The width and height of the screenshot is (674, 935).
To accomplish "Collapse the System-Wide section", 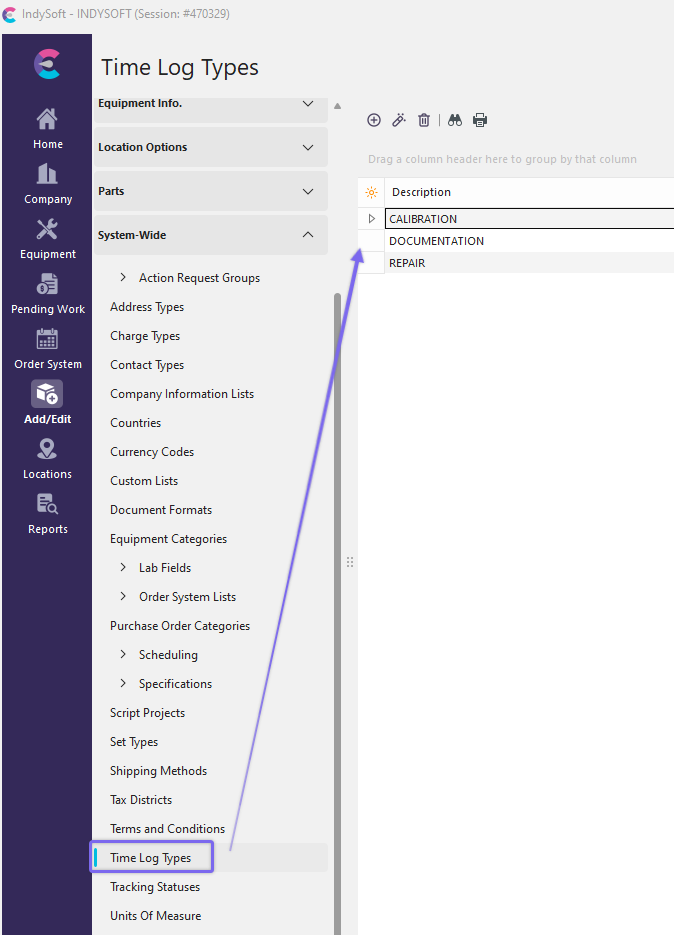I will click(308, 235).
